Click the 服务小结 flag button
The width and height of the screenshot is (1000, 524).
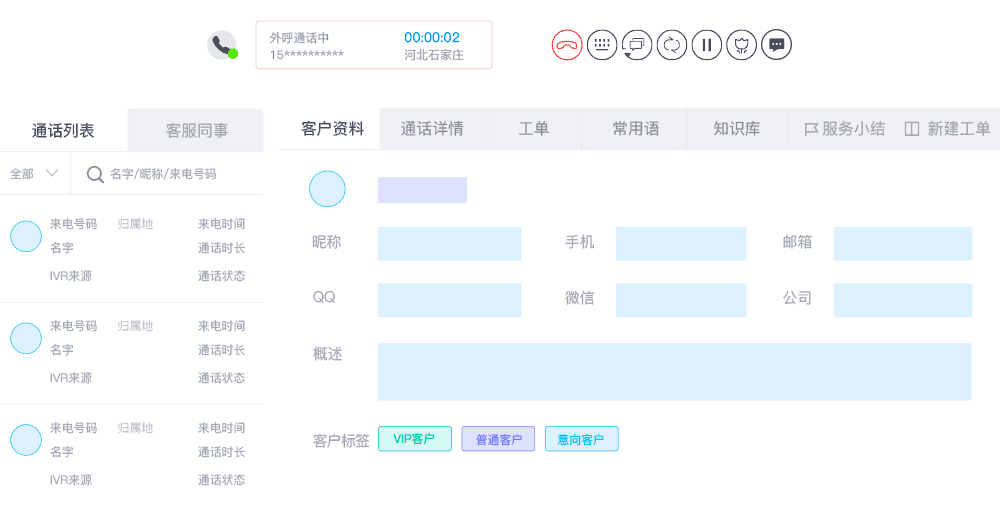click(x=845, y=129)
